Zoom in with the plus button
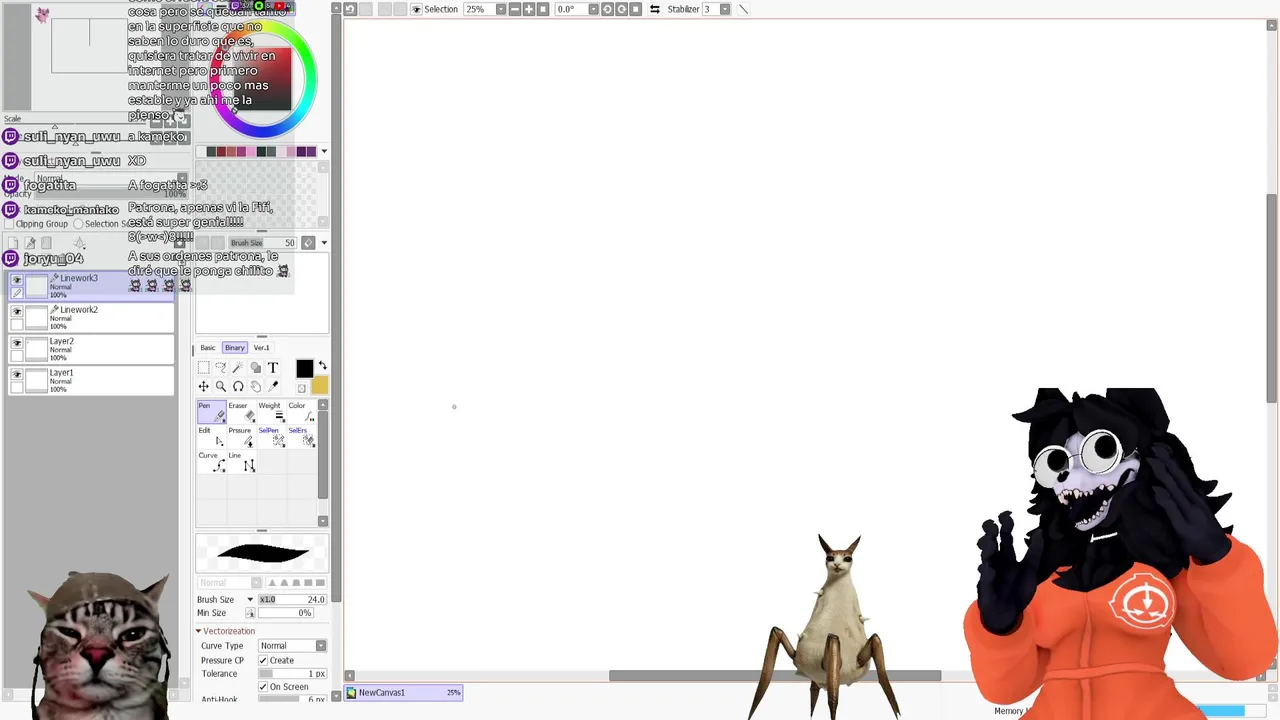 (x=529, y=9)
